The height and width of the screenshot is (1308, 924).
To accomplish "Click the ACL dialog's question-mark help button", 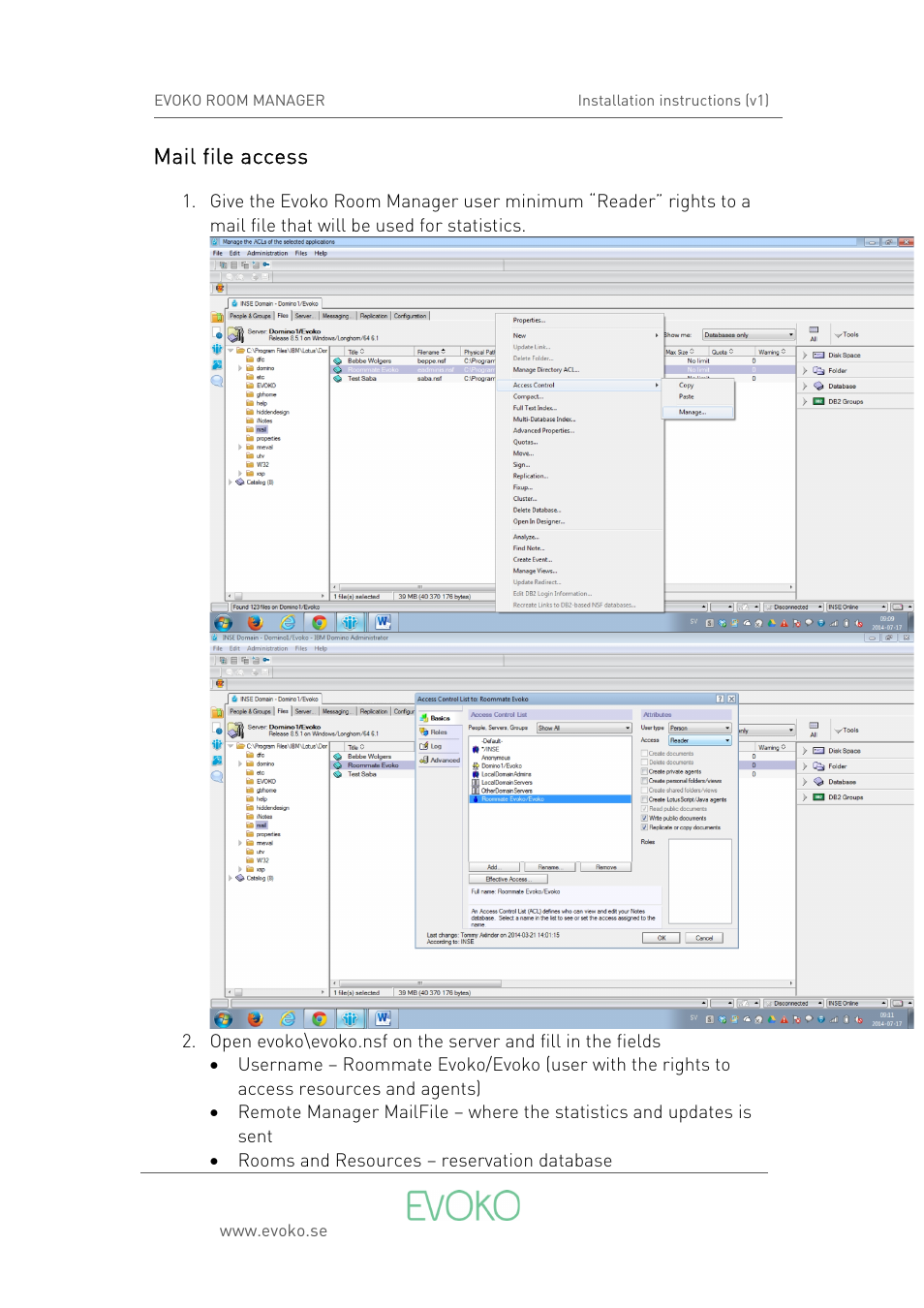I will (x=720, y=699).
